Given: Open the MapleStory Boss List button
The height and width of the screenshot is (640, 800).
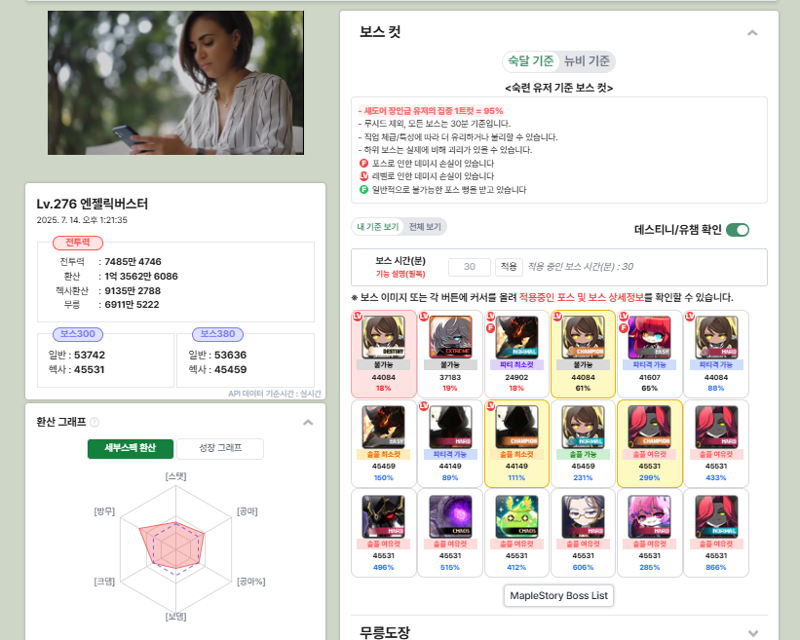Looking at the screenshot, I should pyautogui.click(x=559, y=596).
